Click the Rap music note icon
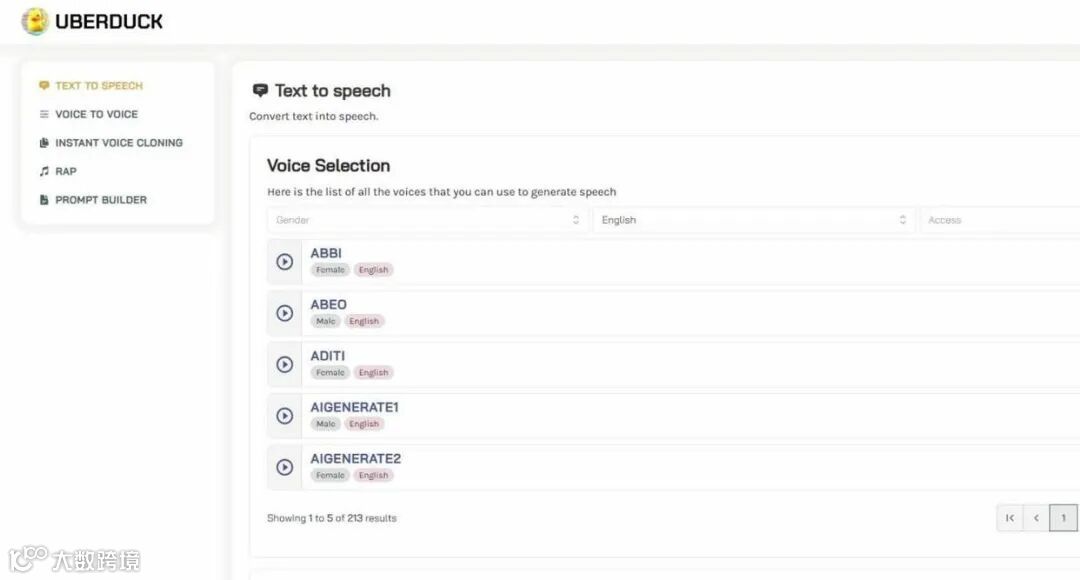This screenshot has width=1080, height=580. [44, 171]
